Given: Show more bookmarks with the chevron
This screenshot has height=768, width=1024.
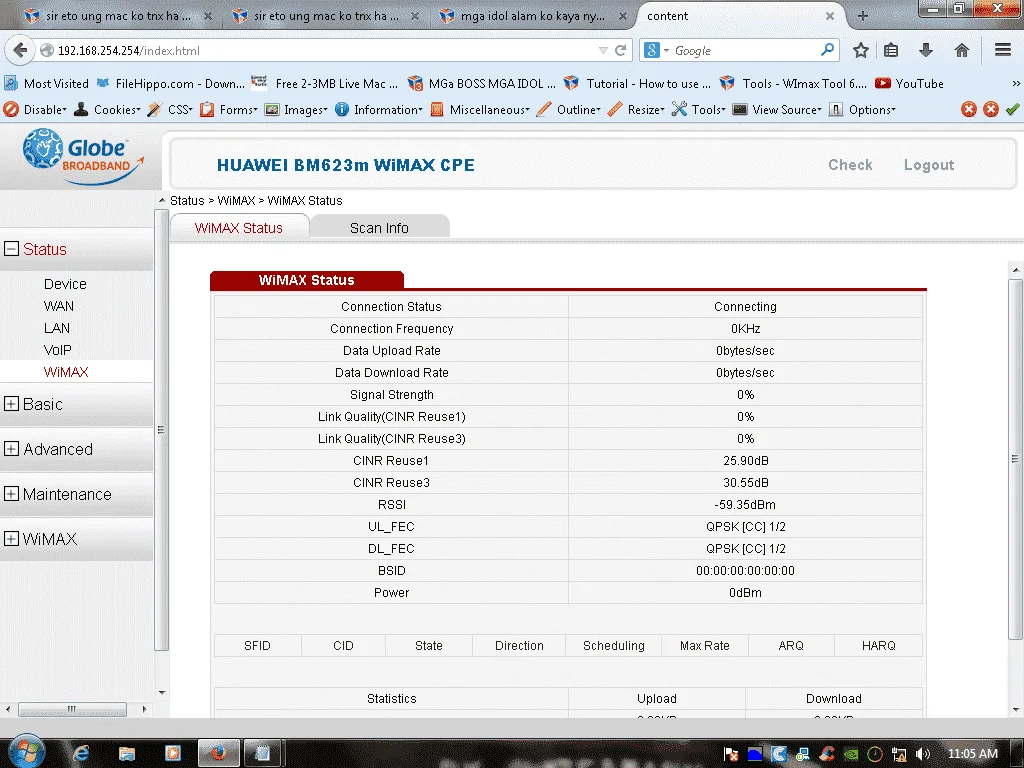Looking at the screenshot, I should [1016, 84].
